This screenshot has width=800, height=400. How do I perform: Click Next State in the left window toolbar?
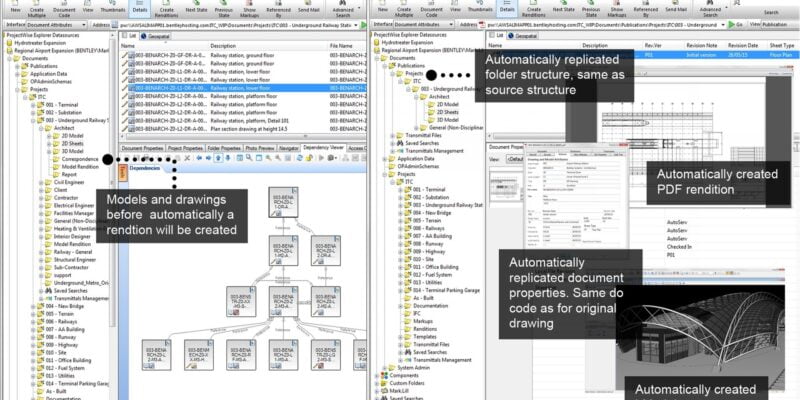196,7
